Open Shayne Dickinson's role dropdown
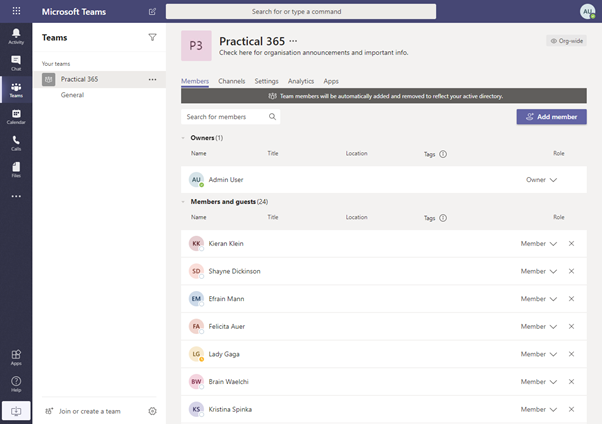Screen dimensions: 602x424 pos(539,271)
